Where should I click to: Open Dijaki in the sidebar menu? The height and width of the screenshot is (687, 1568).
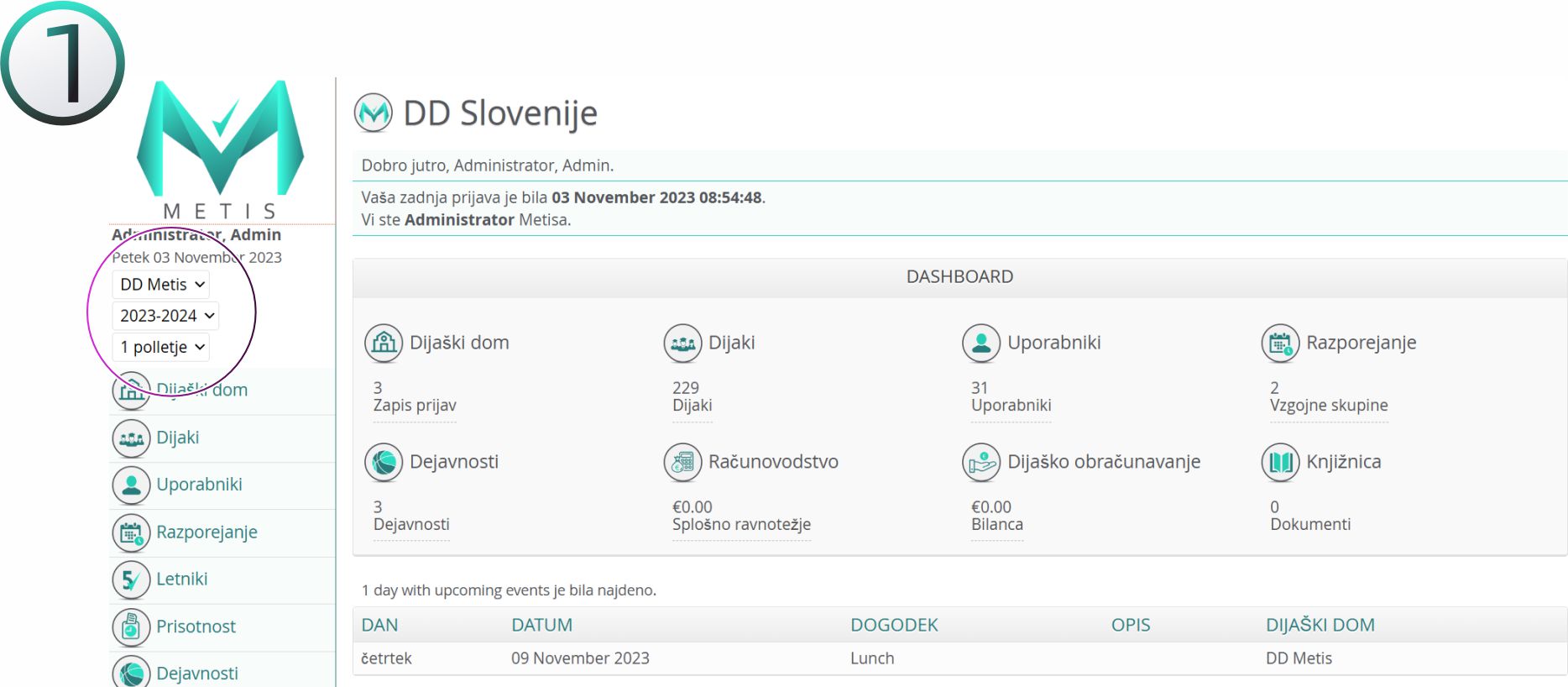pos(177,438)
